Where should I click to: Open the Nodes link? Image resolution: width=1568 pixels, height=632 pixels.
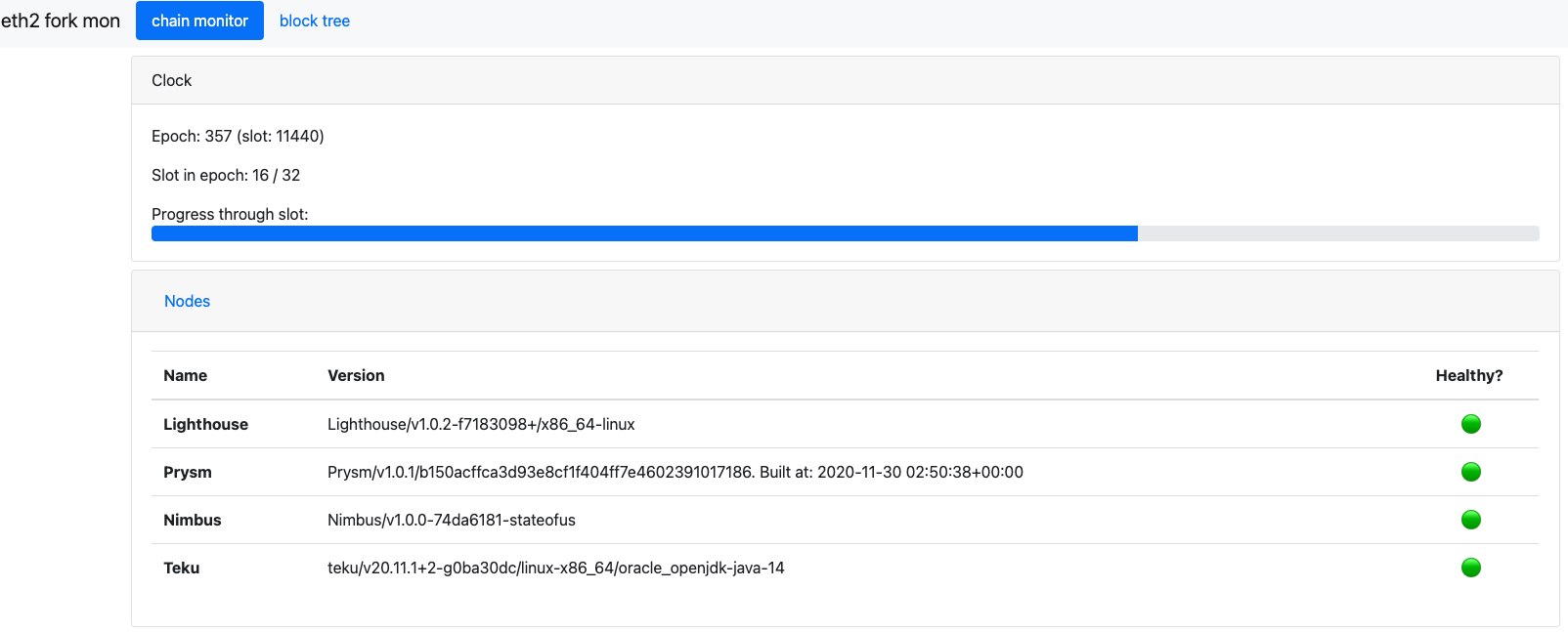(187, 301)
